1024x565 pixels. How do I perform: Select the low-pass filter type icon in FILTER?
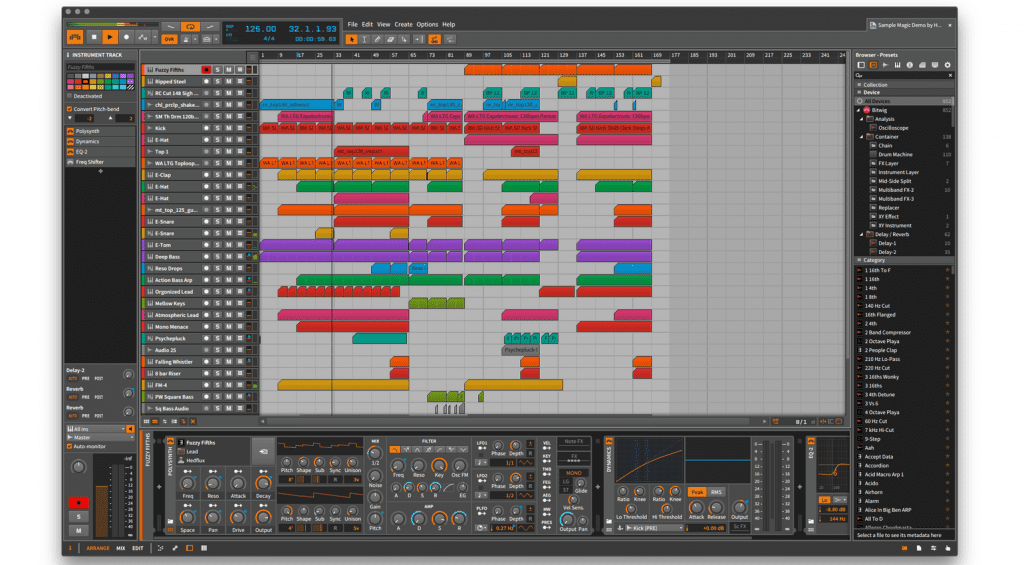394,449
